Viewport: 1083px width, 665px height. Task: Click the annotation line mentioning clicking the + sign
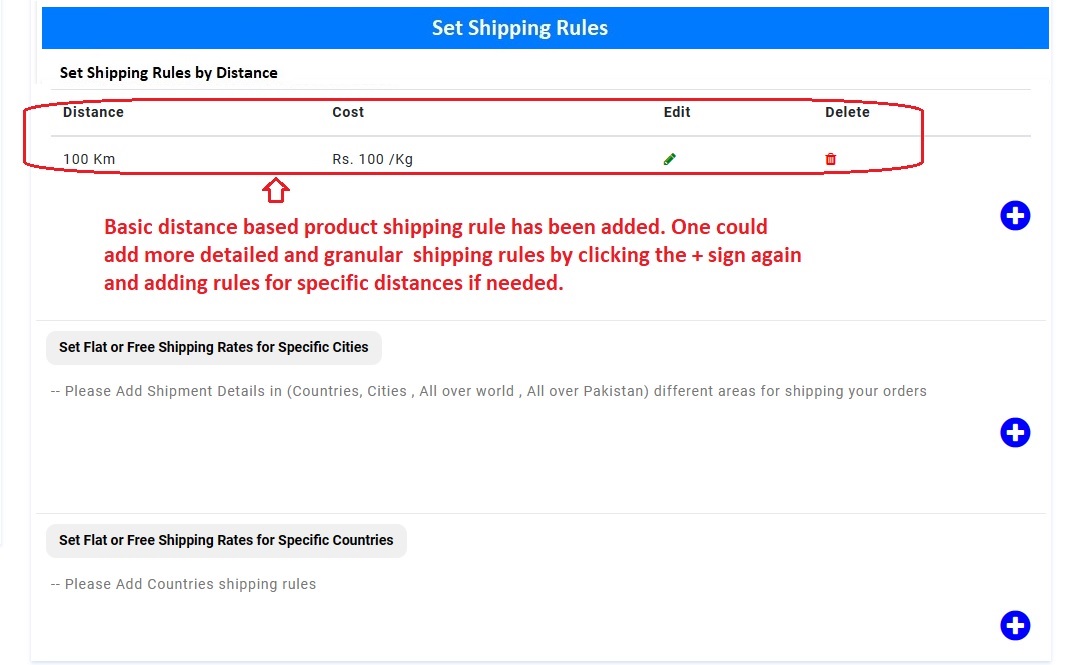tap(452, 255)
